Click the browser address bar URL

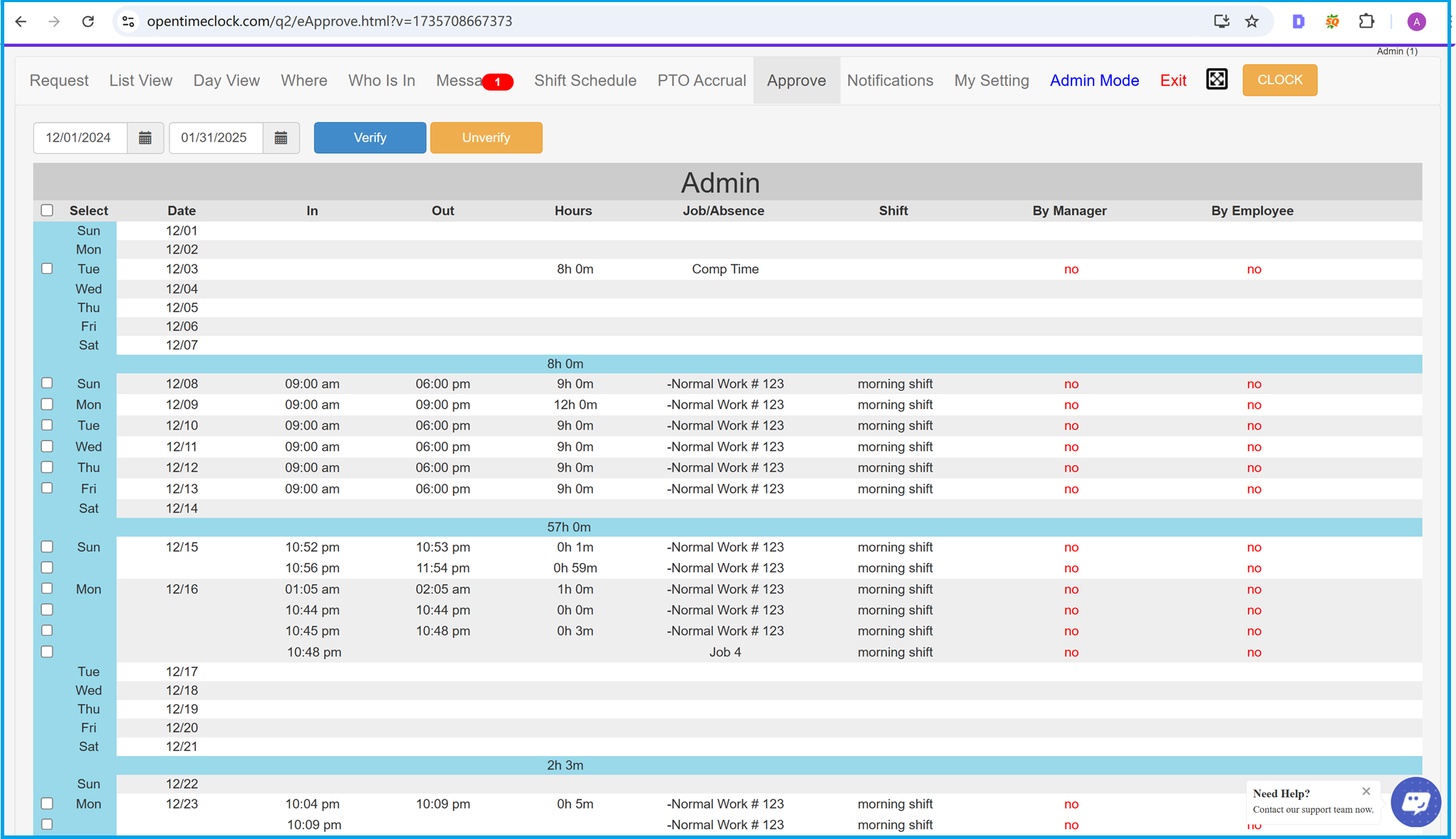click(x=329, y=21)
